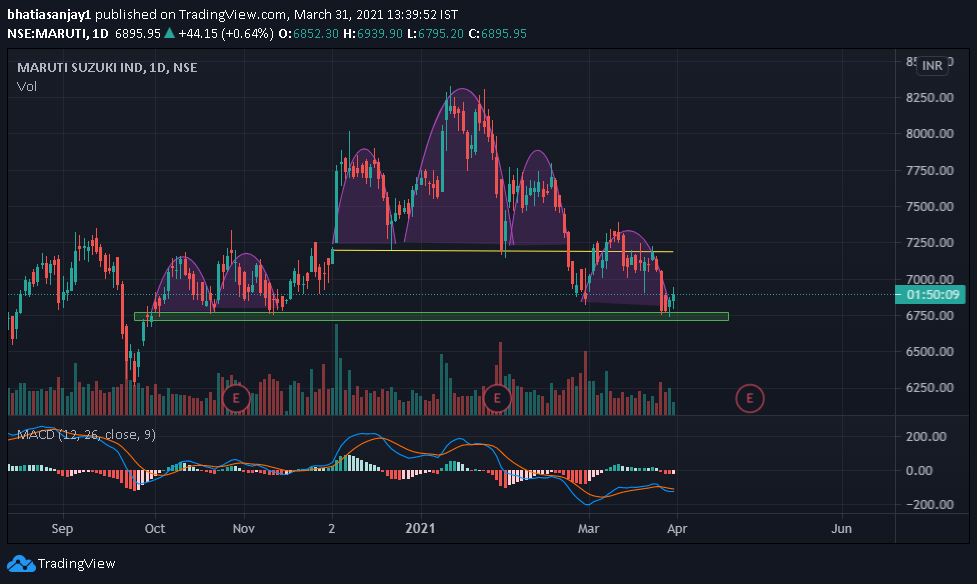Viewport: 977px width, 584px height.
Task: Click the upcoming earnings marker near April
Action: (750, 398)
